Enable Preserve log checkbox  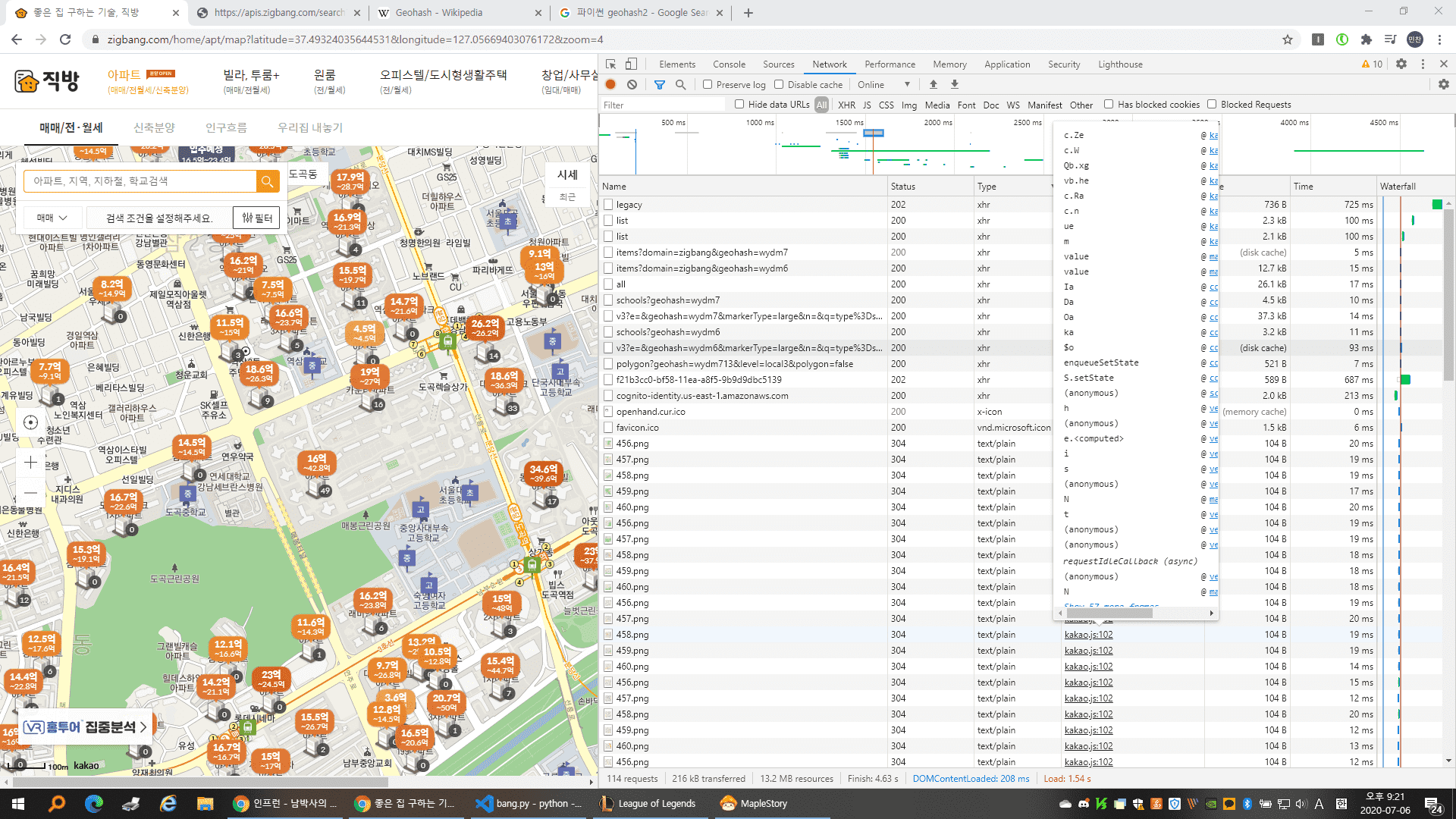click(708, 84)
